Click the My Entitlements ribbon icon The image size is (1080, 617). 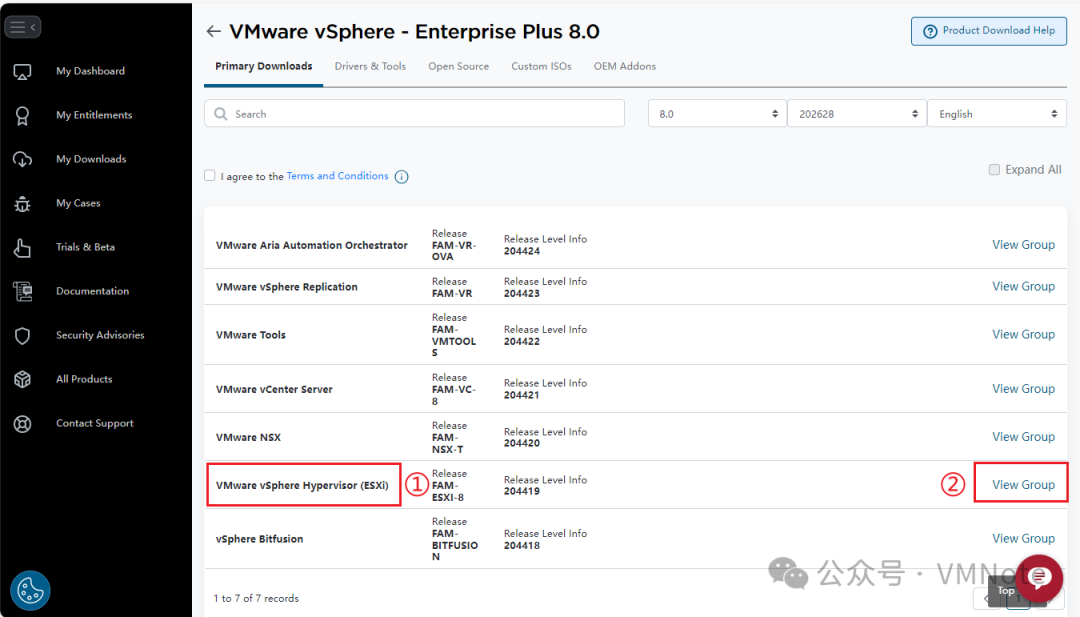pyautogui.click(x=22, y=116)
